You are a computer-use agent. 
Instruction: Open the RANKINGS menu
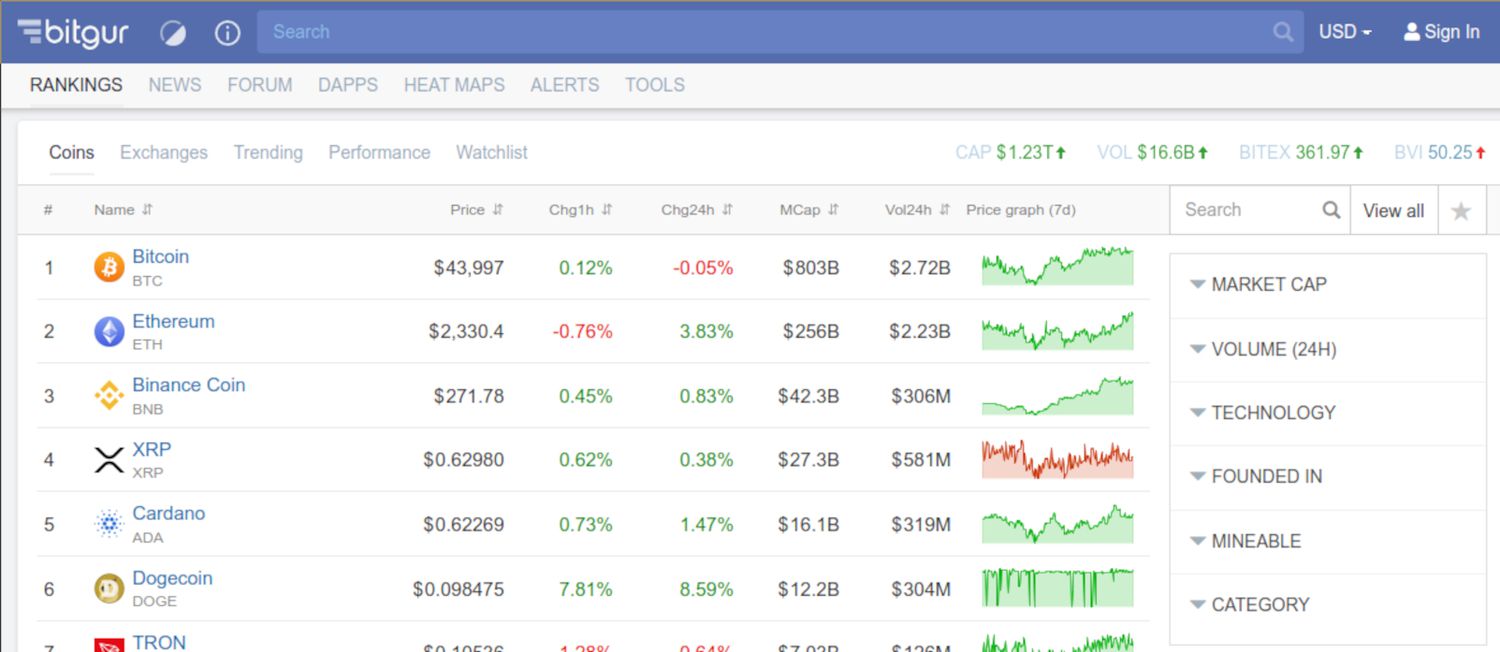tap(76, 85)
